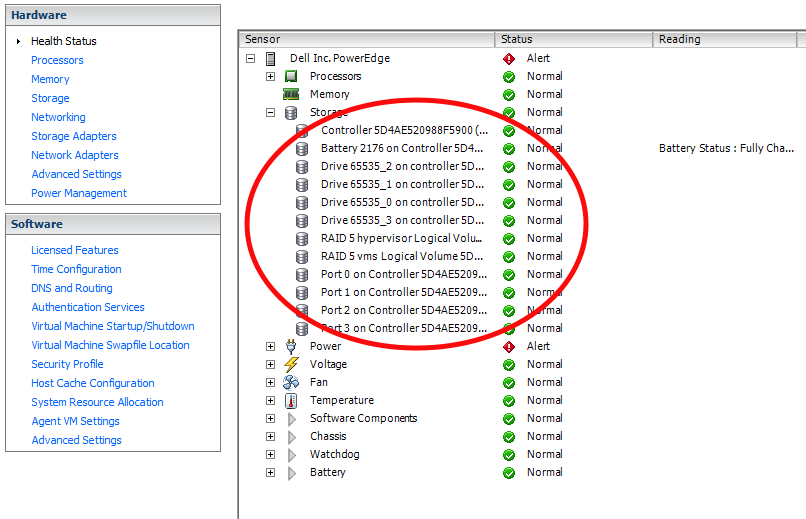Open the Licensed Features link
The width and height of the screenshot is (806, 519).
pos(75,250)
